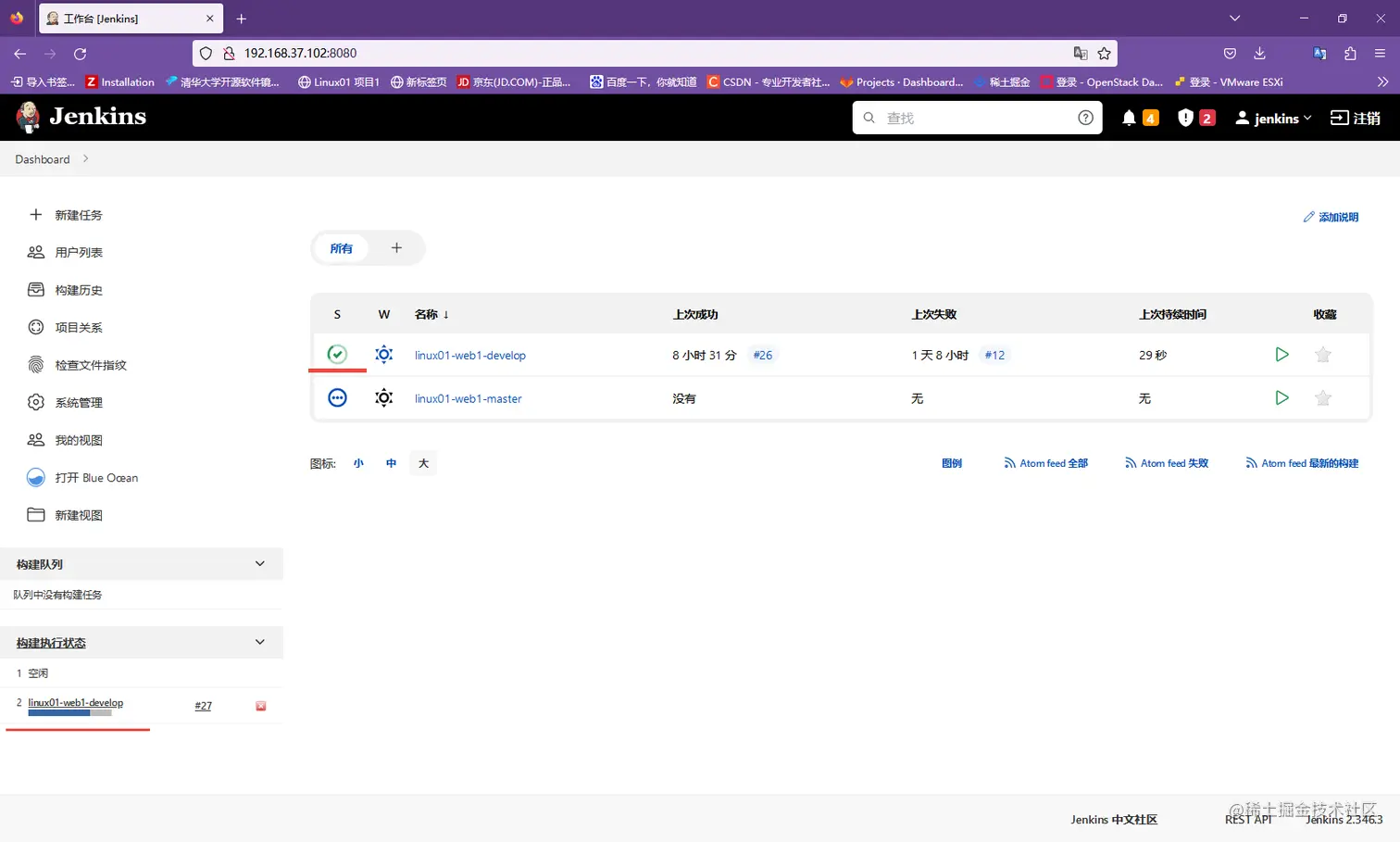Open the linux01-web1-master job link

(x=469, y=398)
